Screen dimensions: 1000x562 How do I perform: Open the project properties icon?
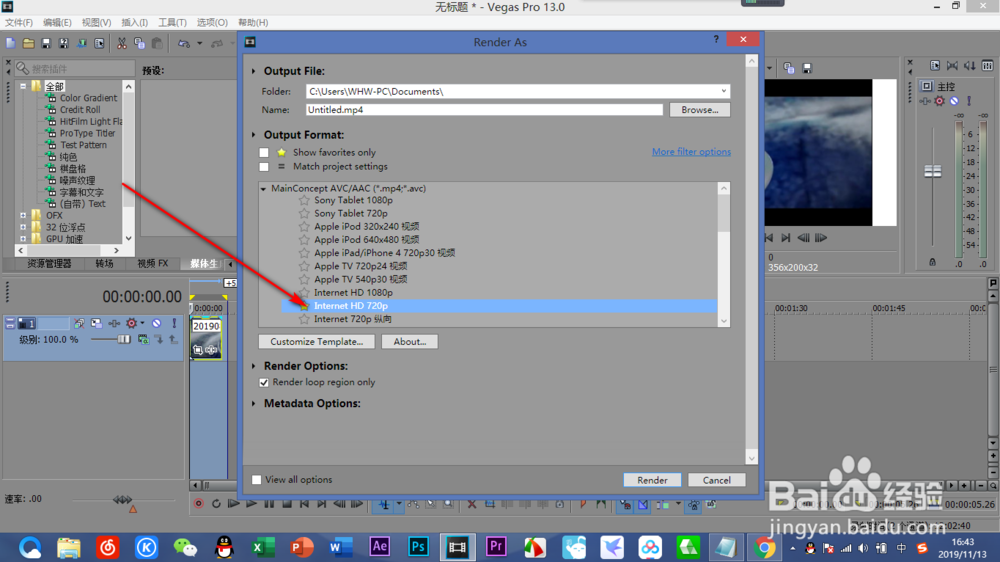point(99,43)
